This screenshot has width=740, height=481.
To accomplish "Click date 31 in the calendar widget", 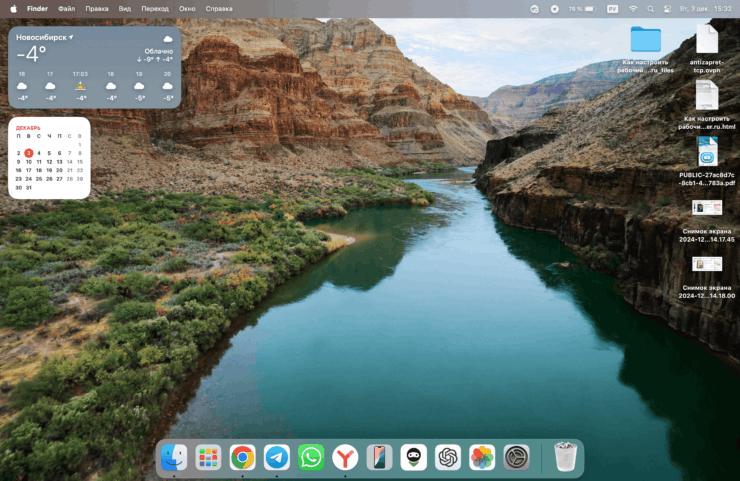I will [29, 187].
